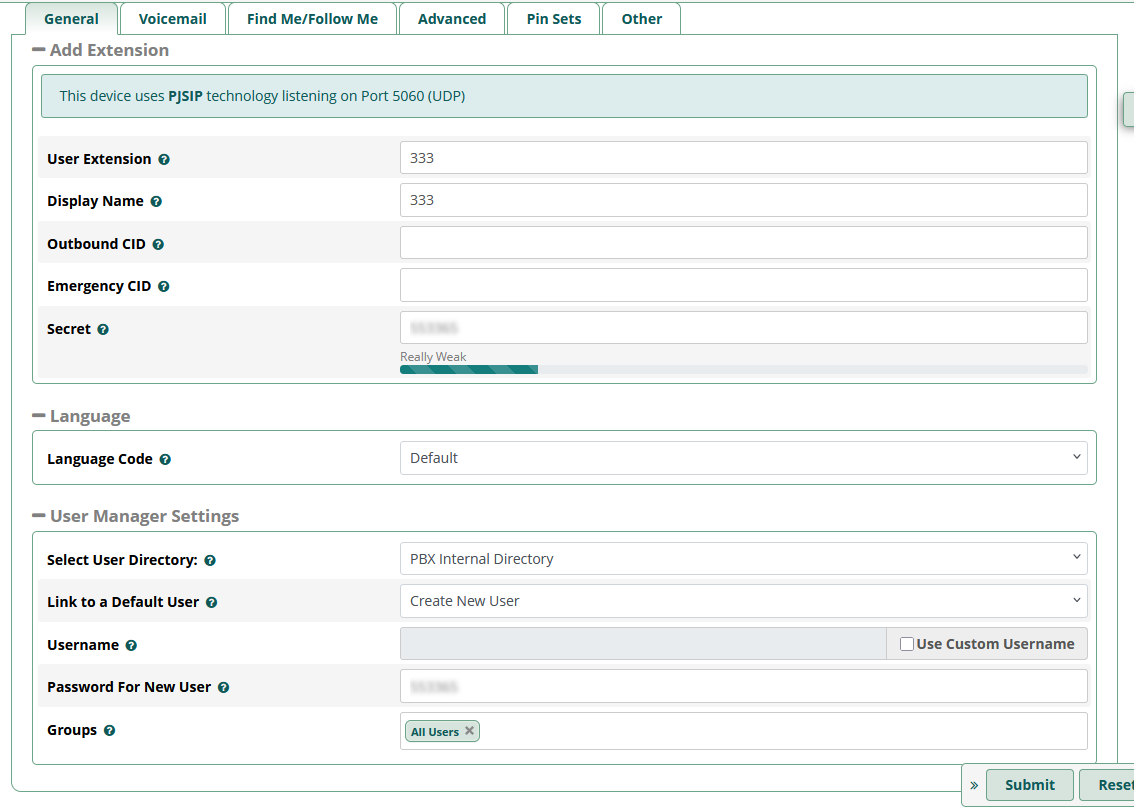Click the Secret strength progress bar
The width and height of the screenshot is (1134, 807).
(x=742, y=369)
